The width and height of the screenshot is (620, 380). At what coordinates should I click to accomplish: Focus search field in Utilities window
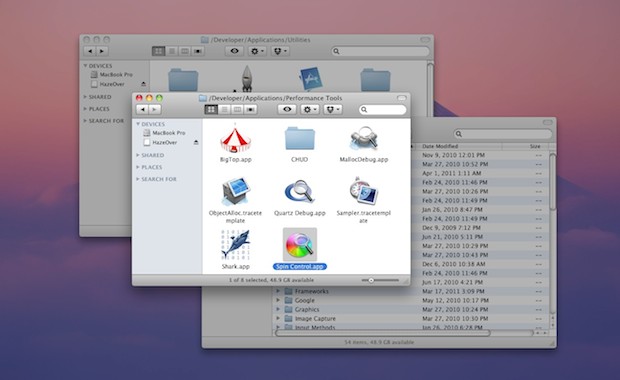[380, 51]
